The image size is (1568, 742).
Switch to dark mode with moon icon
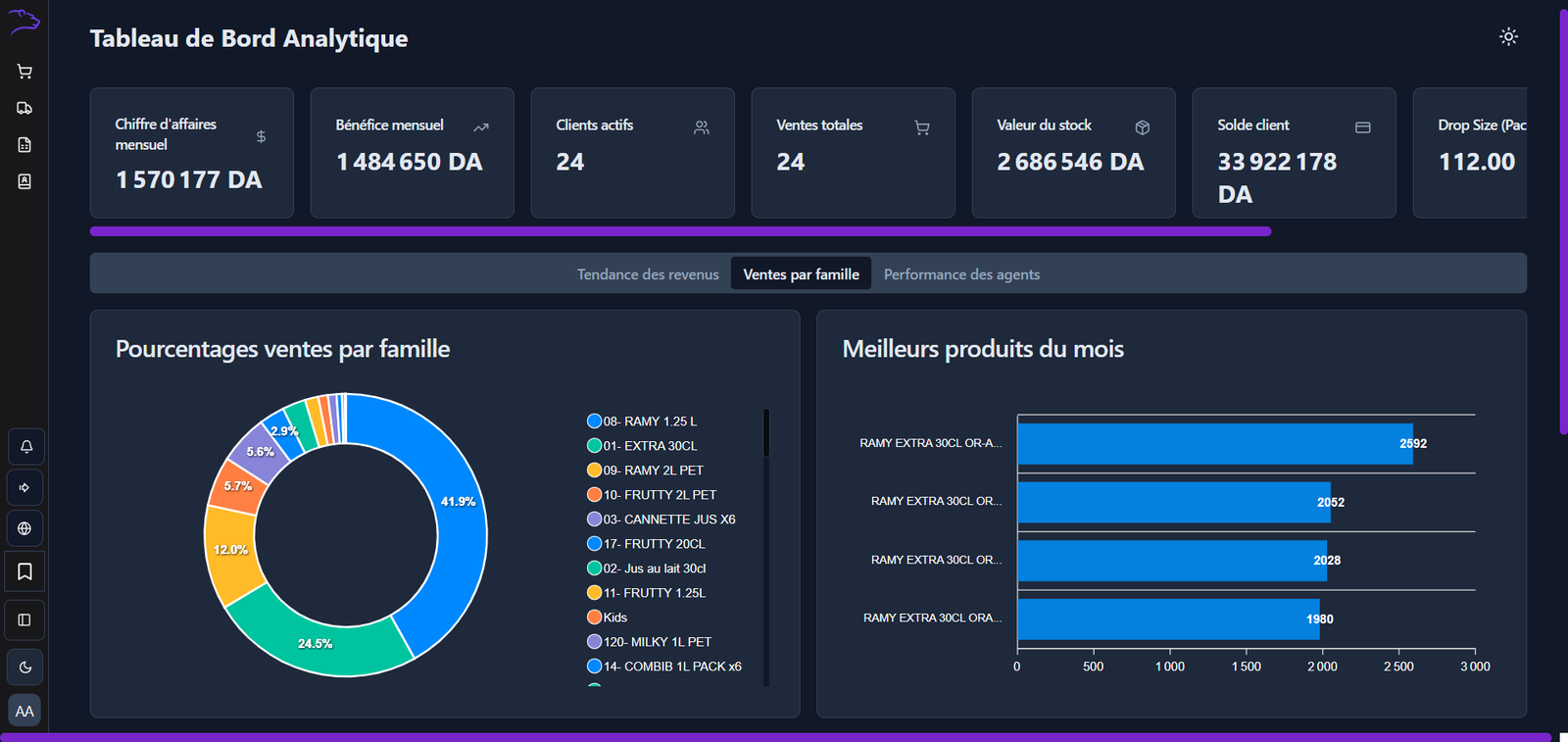(x=25, y=668)
